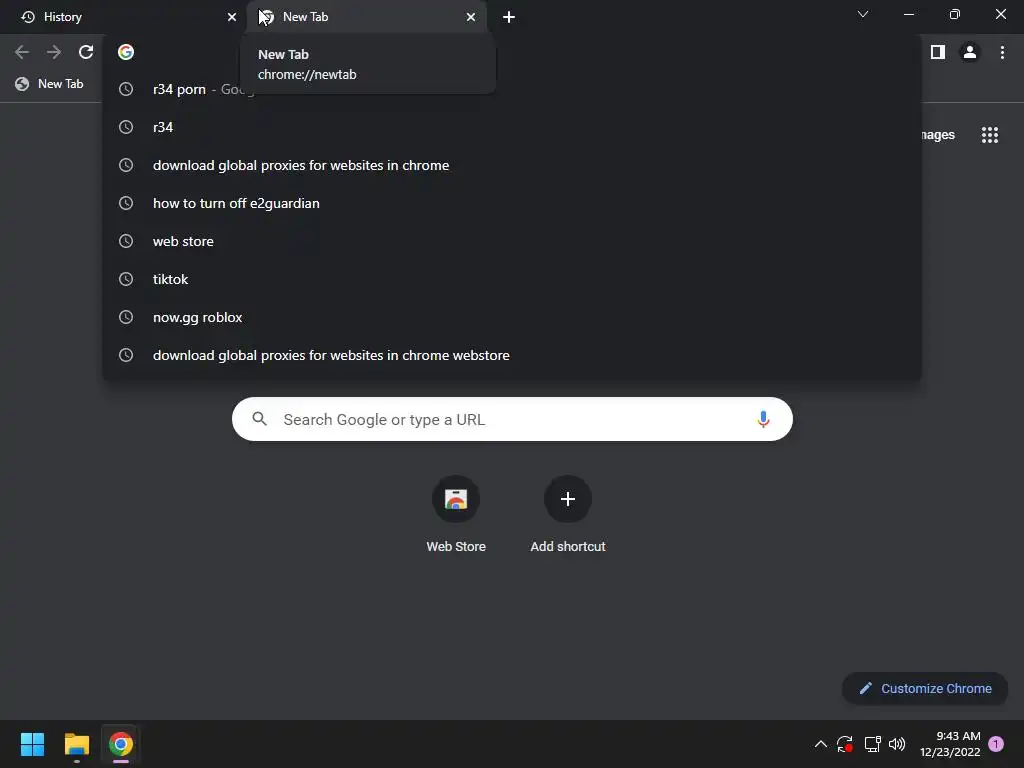The height and width of the screenshot is (768, 1024).
Task: Toggle the side panel icon
Action: pos(938,52)
